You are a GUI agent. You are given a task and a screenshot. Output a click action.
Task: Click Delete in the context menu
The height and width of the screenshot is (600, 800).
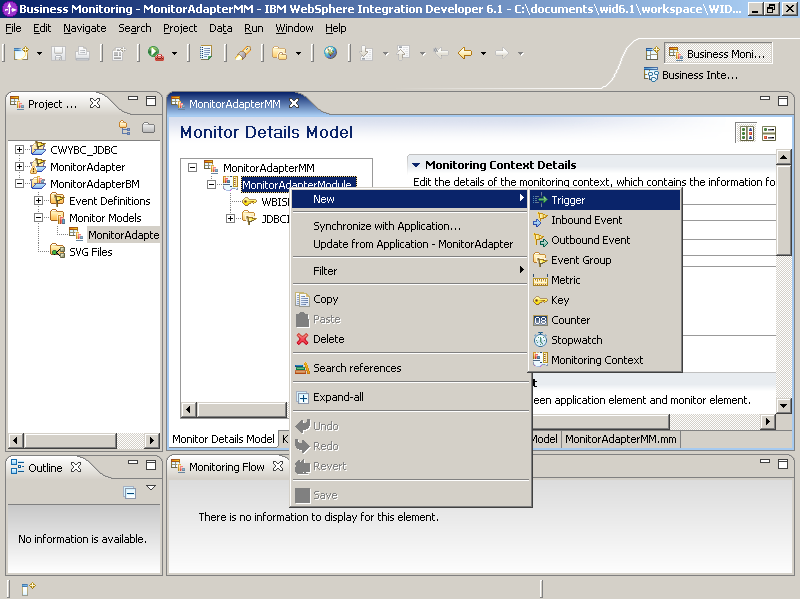pos(411,339)
